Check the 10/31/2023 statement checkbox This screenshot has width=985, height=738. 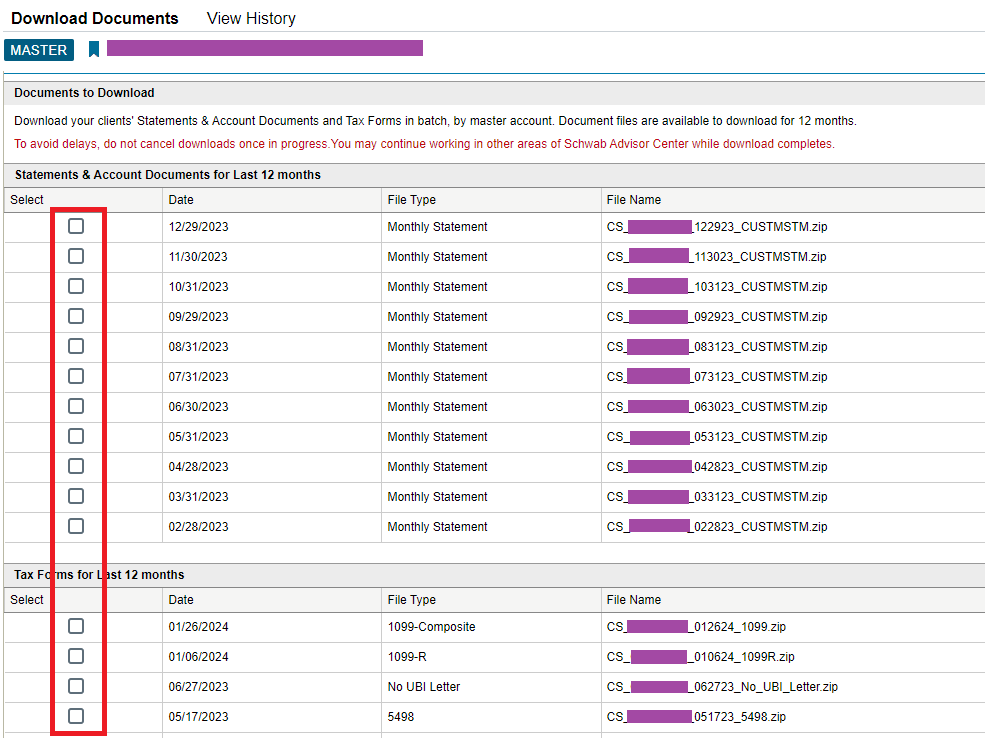[75, 286]
